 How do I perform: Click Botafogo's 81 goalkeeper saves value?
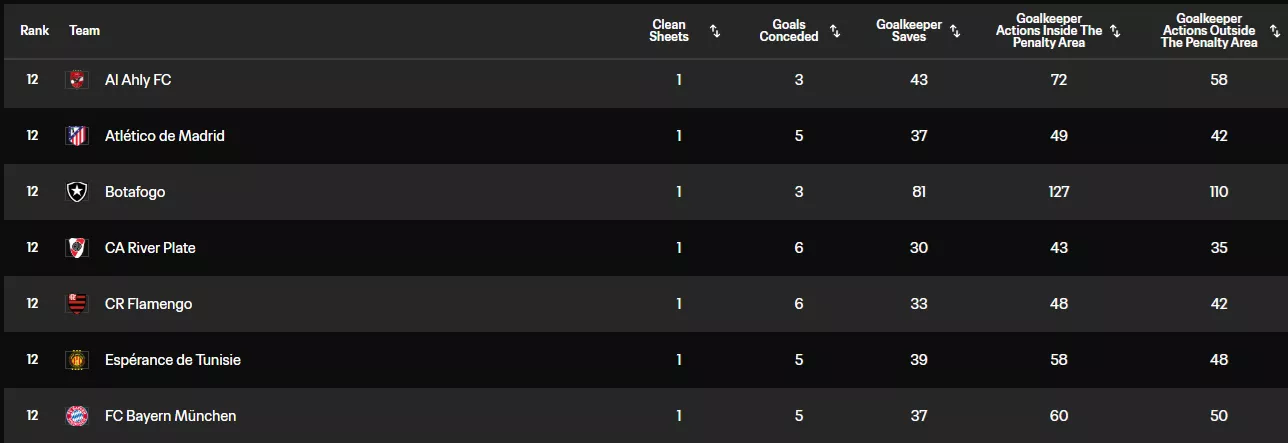919,192
